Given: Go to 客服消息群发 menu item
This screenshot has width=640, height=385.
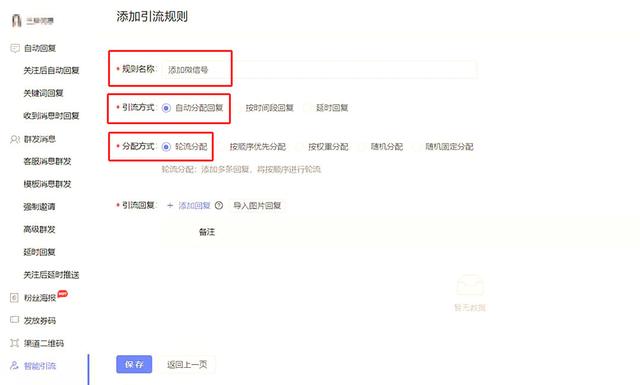Looking at the screenshot, I should [x=47, y=162].
